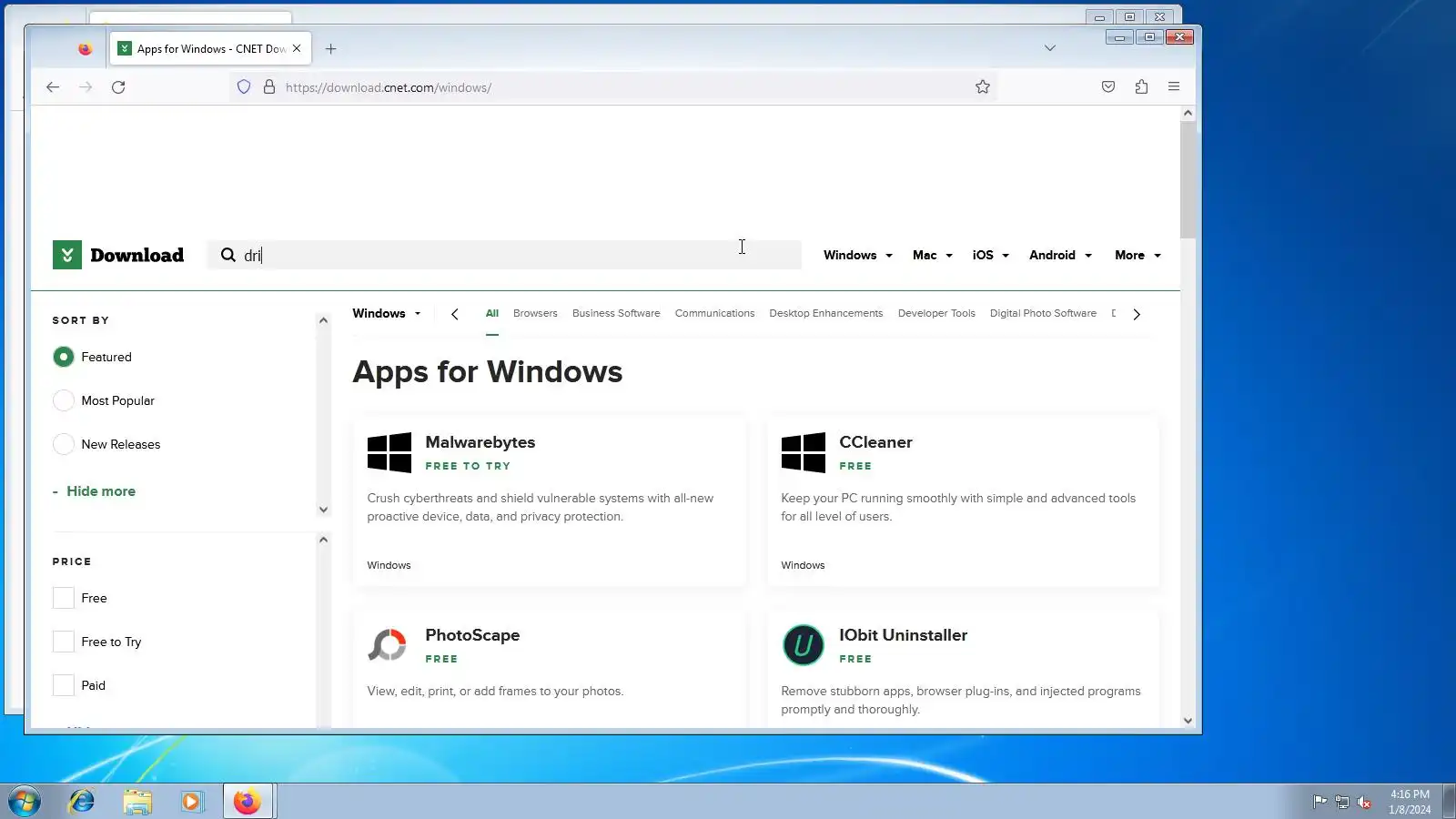The image size is (1456, 819).
Task: Check the Free price filter
Action: point(64,598)
